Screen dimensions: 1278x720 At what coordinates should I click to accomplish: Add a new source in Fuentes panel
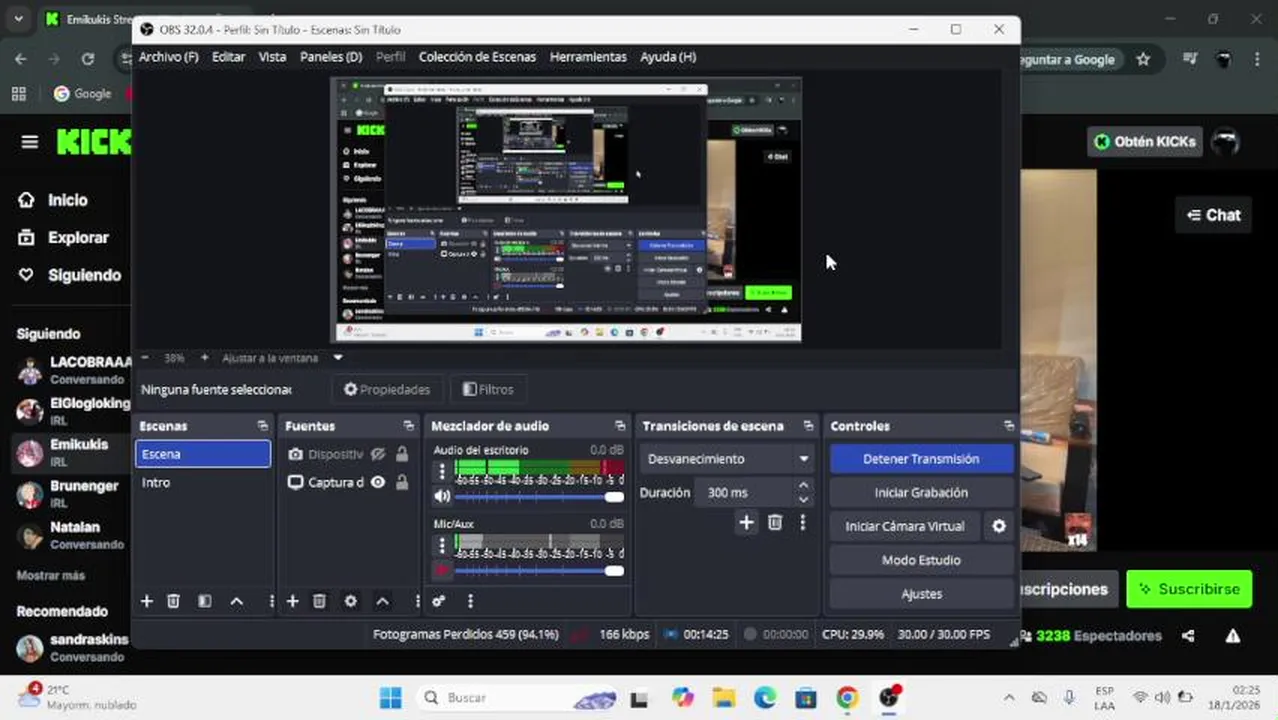coord(292,601)
